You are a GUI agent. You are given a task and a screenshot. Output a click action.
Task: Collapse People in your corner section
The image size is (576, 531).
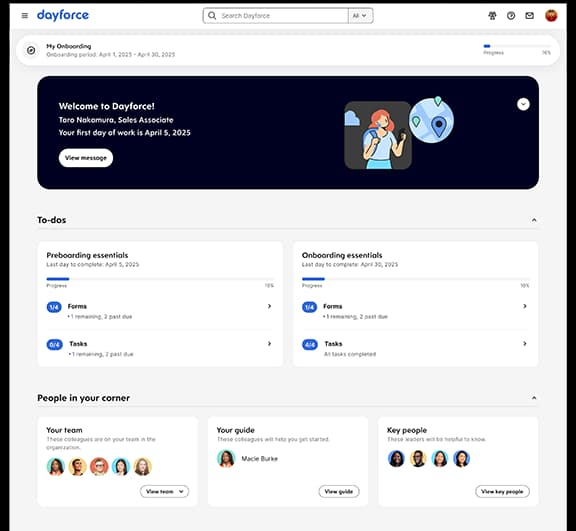click(534, 398)
